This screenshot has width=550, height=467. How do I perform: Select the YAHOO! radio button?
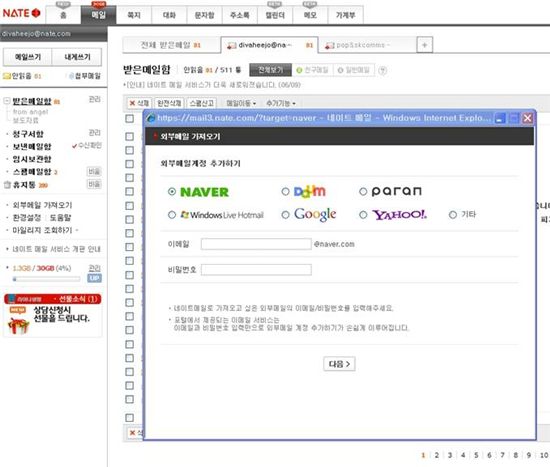[x=363, y=215]
